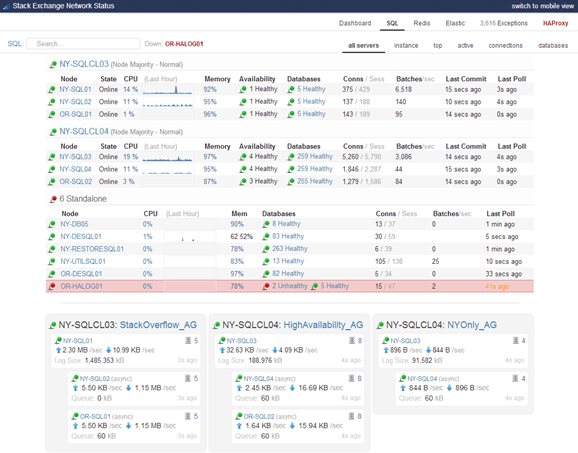Focus the SQL search input field
The height and width of the screenshot is (453, 578).
click(x=83, y=44)
